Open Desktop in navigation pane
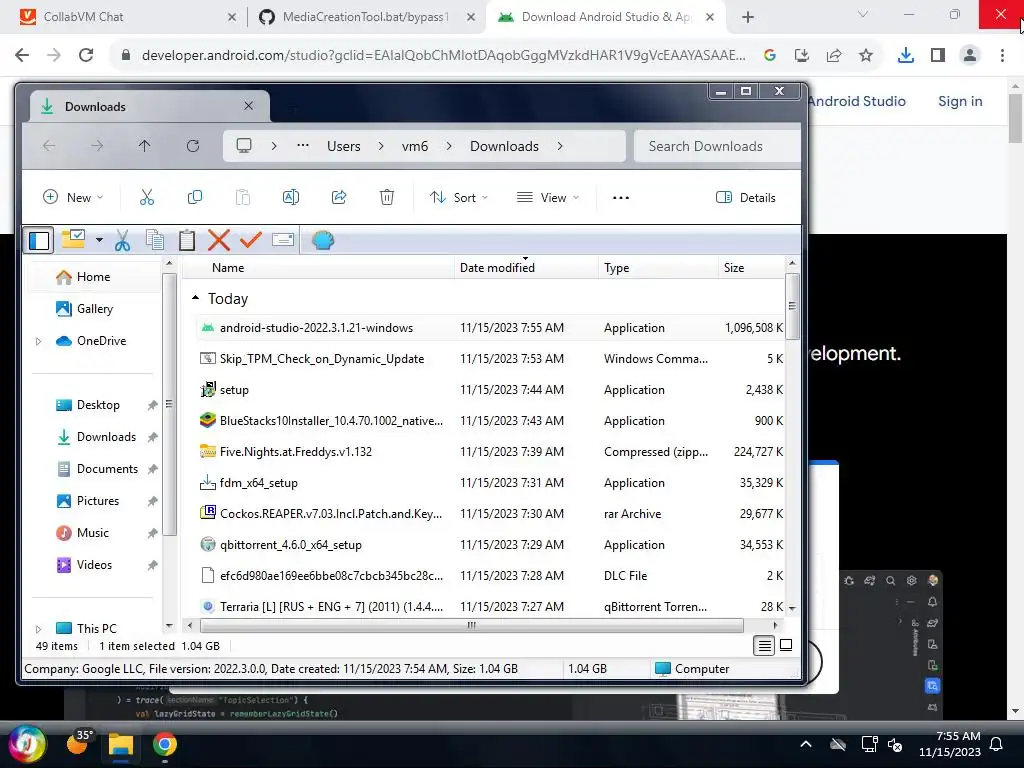1024x768 pixels. click(x=98, y=405)
